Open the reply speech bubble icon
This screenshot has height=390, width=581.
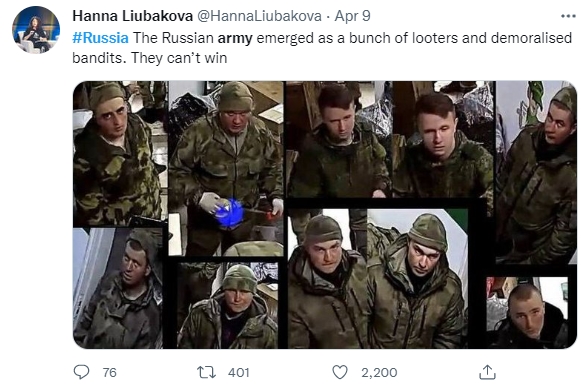[x=82, y=372]
